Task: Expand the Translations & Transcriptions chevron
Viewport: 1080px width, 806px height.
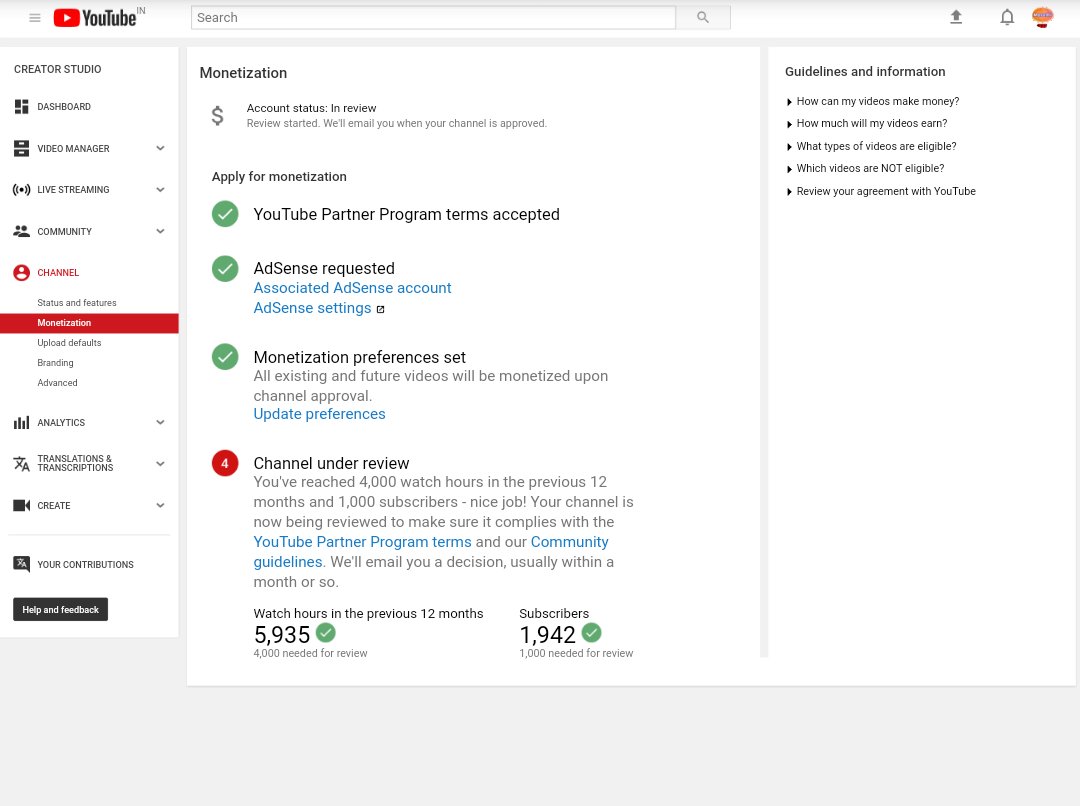Action: (x=160, y=464)
